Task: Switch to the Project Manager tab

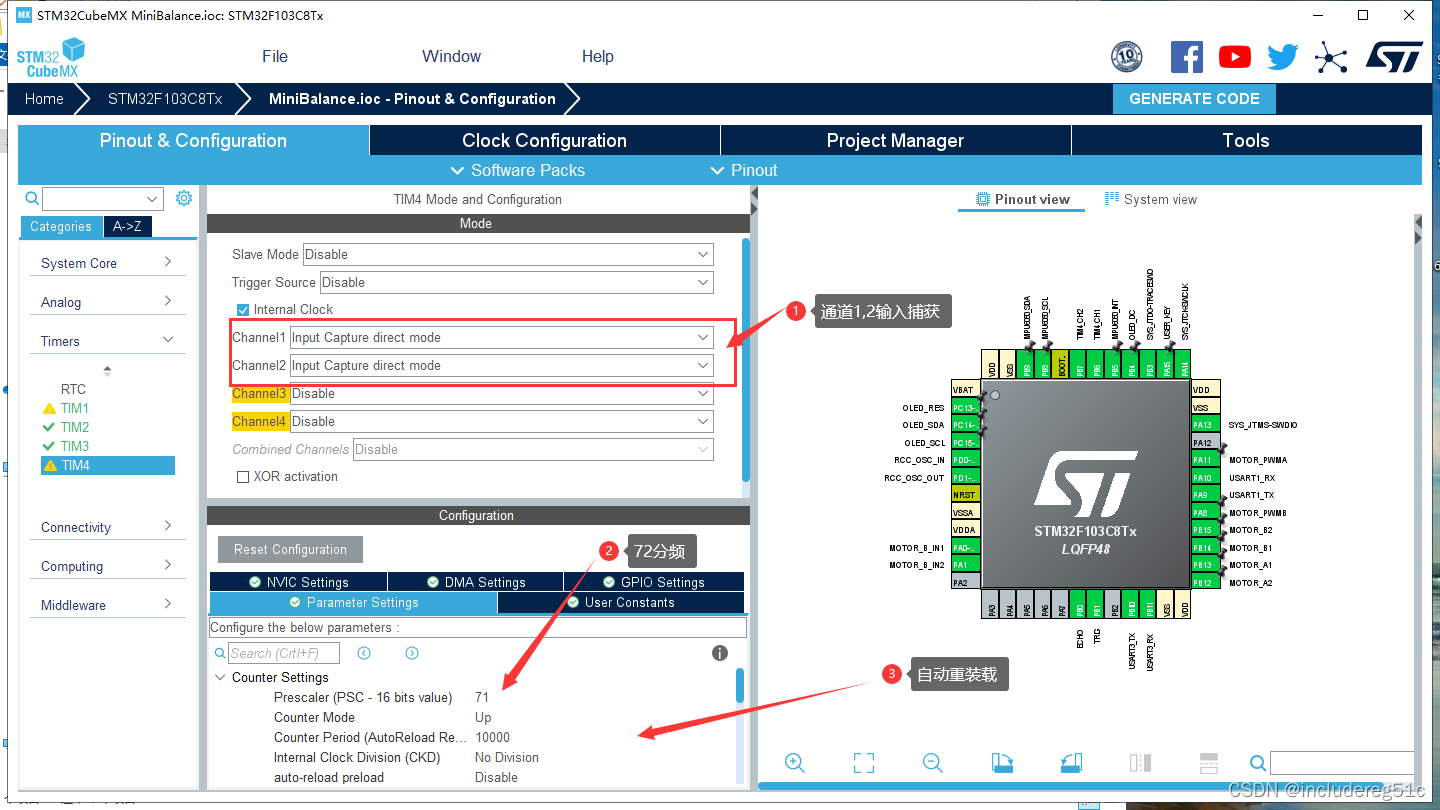Action: [x=895, y=140]
